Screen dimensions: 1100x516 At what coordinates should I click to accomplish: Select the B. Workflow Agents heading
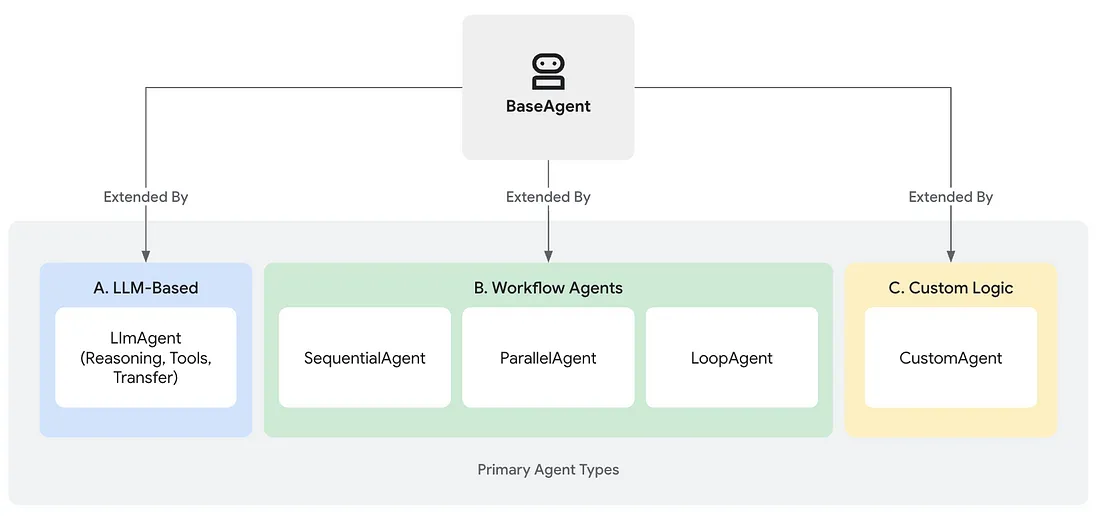click(548, 288)
